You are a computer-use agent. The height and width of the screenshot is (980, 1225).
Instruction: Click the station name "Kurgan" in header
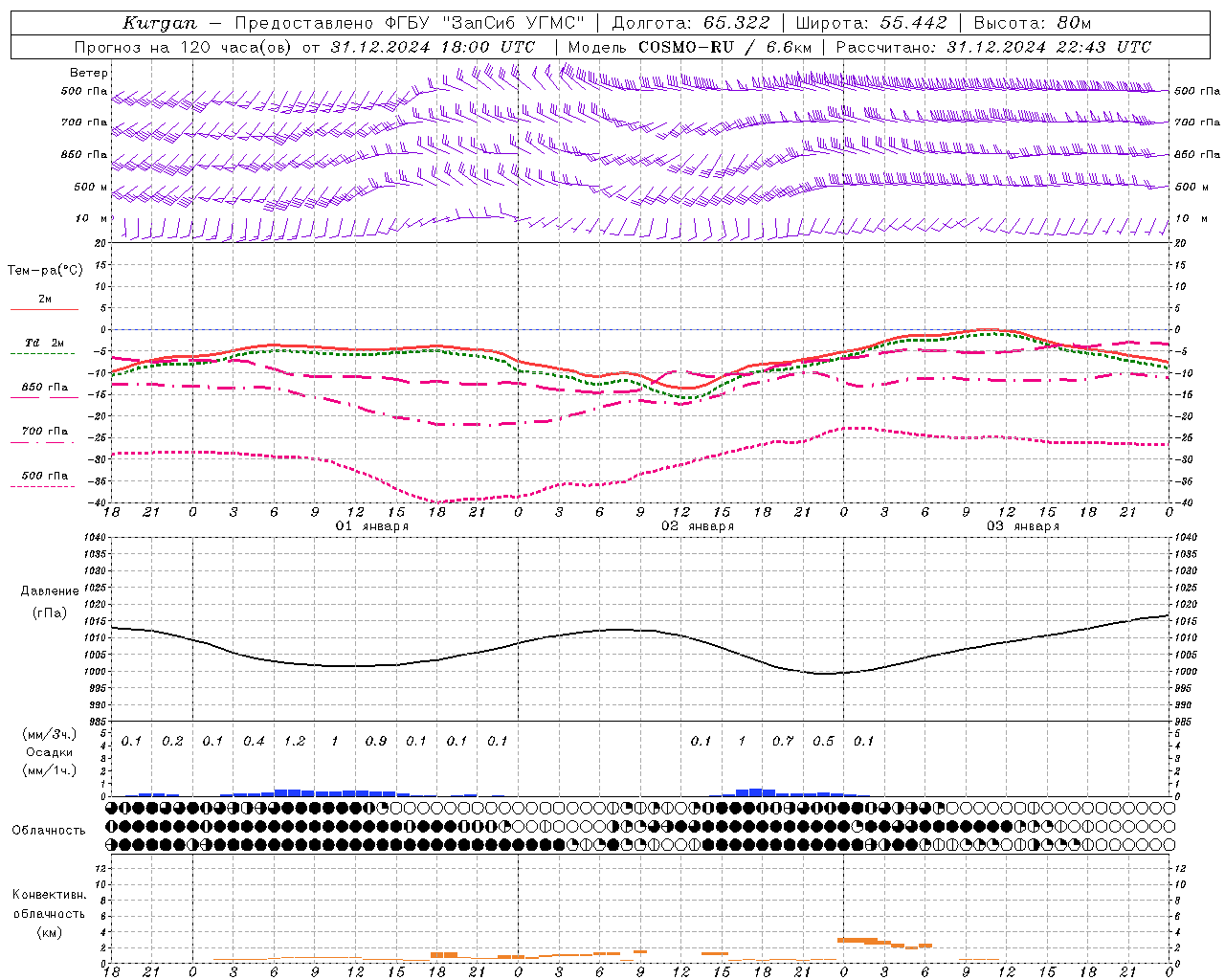tap(160, 23)
